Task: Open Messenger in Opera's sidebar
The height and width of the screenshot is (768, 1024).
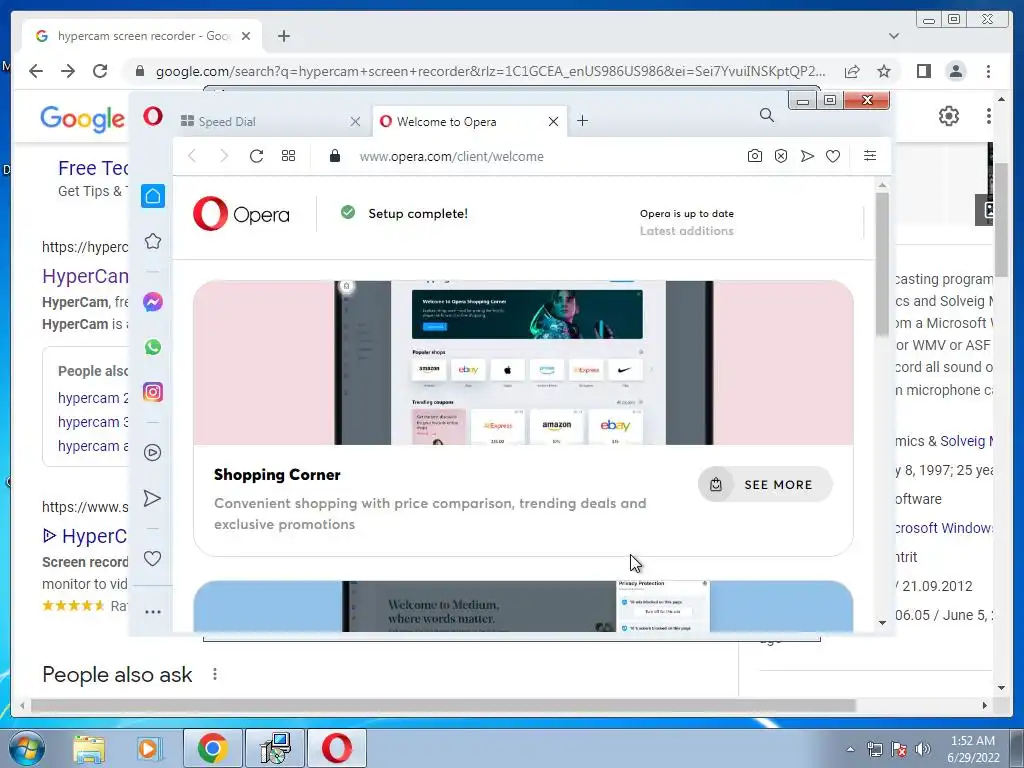Action: pos(153,302)
